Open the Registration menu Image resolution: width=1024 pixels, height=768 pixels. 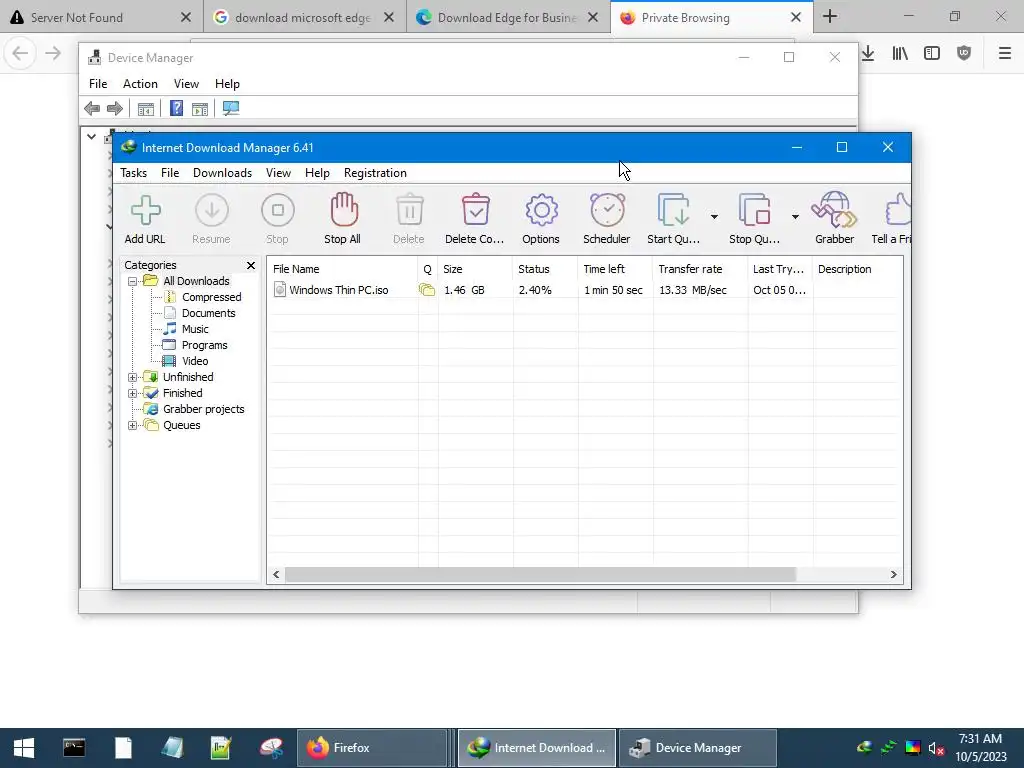pyautogui.click(x=375, y=173)
